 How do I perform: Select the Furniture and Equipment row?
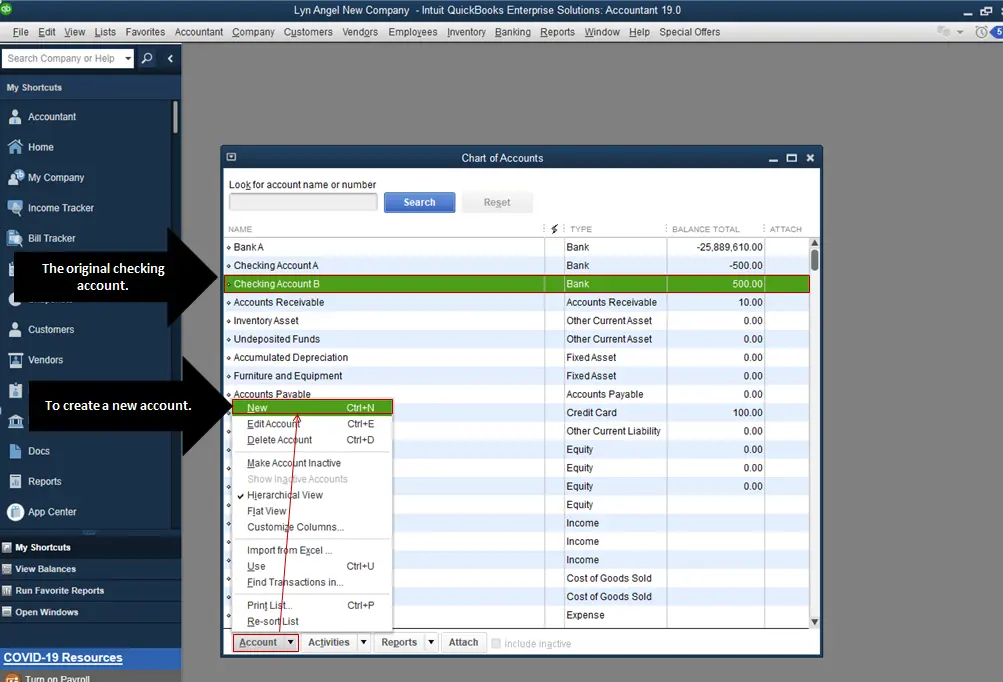[517, 376]
